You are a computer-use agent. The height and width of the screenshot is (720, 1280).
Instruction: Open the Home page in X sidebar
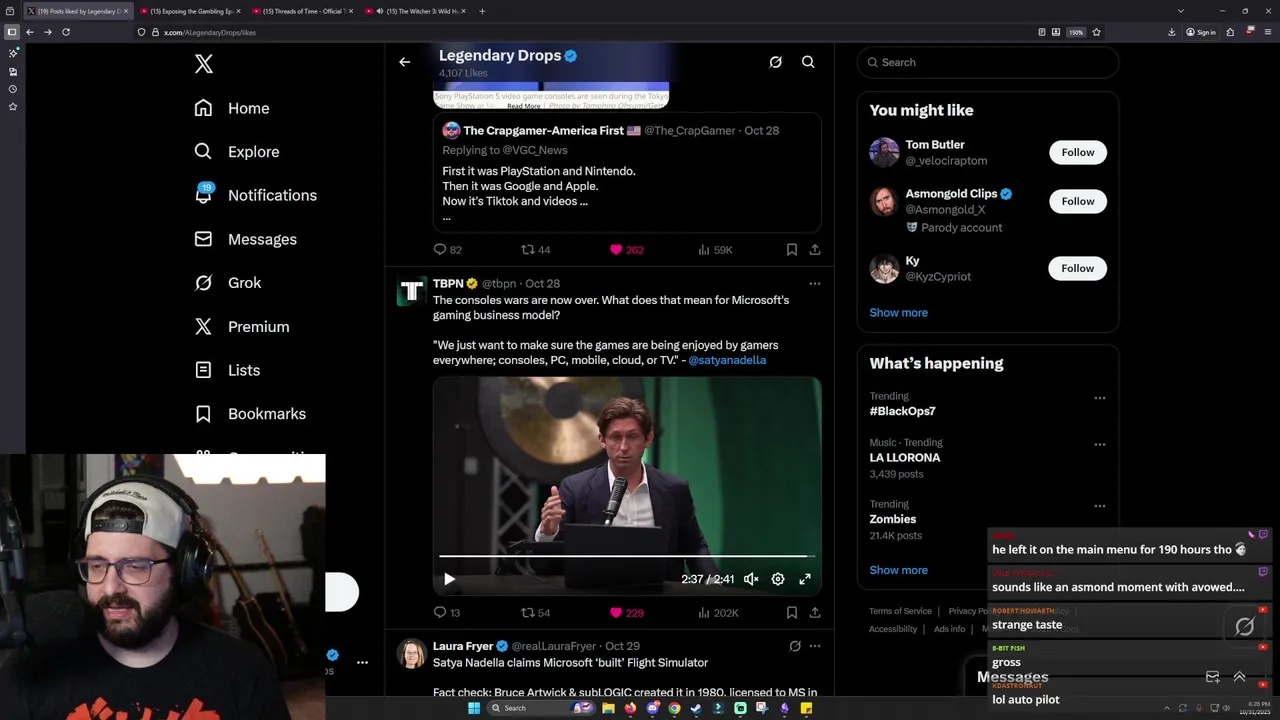[x=232, y=108]
